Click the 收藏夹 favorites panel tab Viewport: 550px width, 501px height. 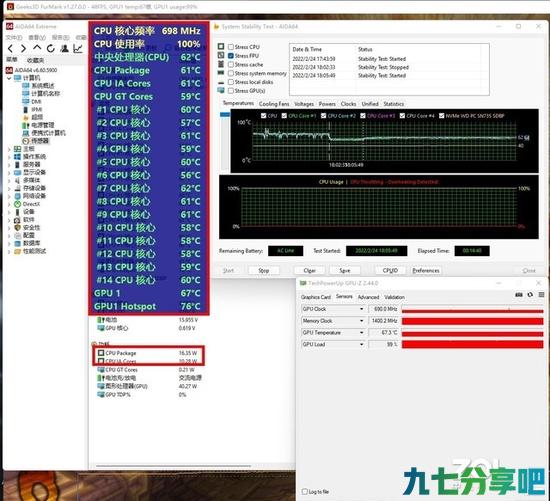(x=35, y=60)
